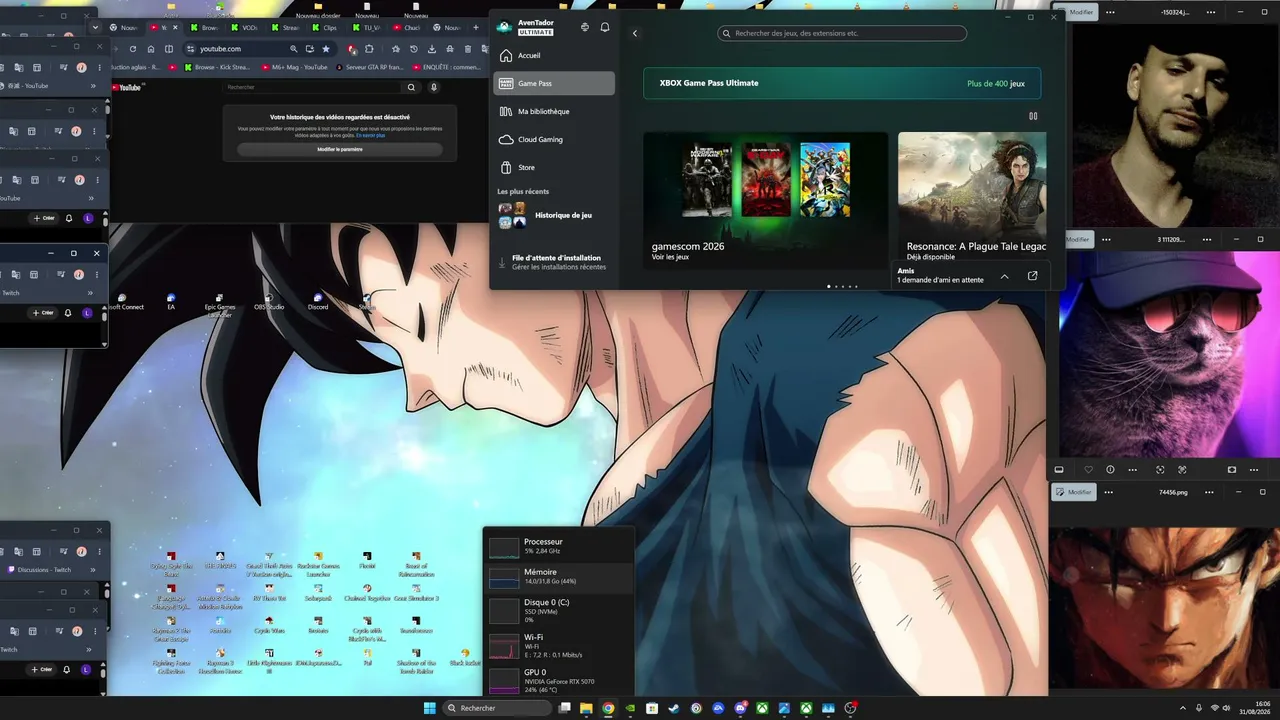The height and width of the screenshot is (720, 1280).
Task: Open the Goat Simulator 3 desktop icon
Action: pyautogui.click(x=416, y=593)
